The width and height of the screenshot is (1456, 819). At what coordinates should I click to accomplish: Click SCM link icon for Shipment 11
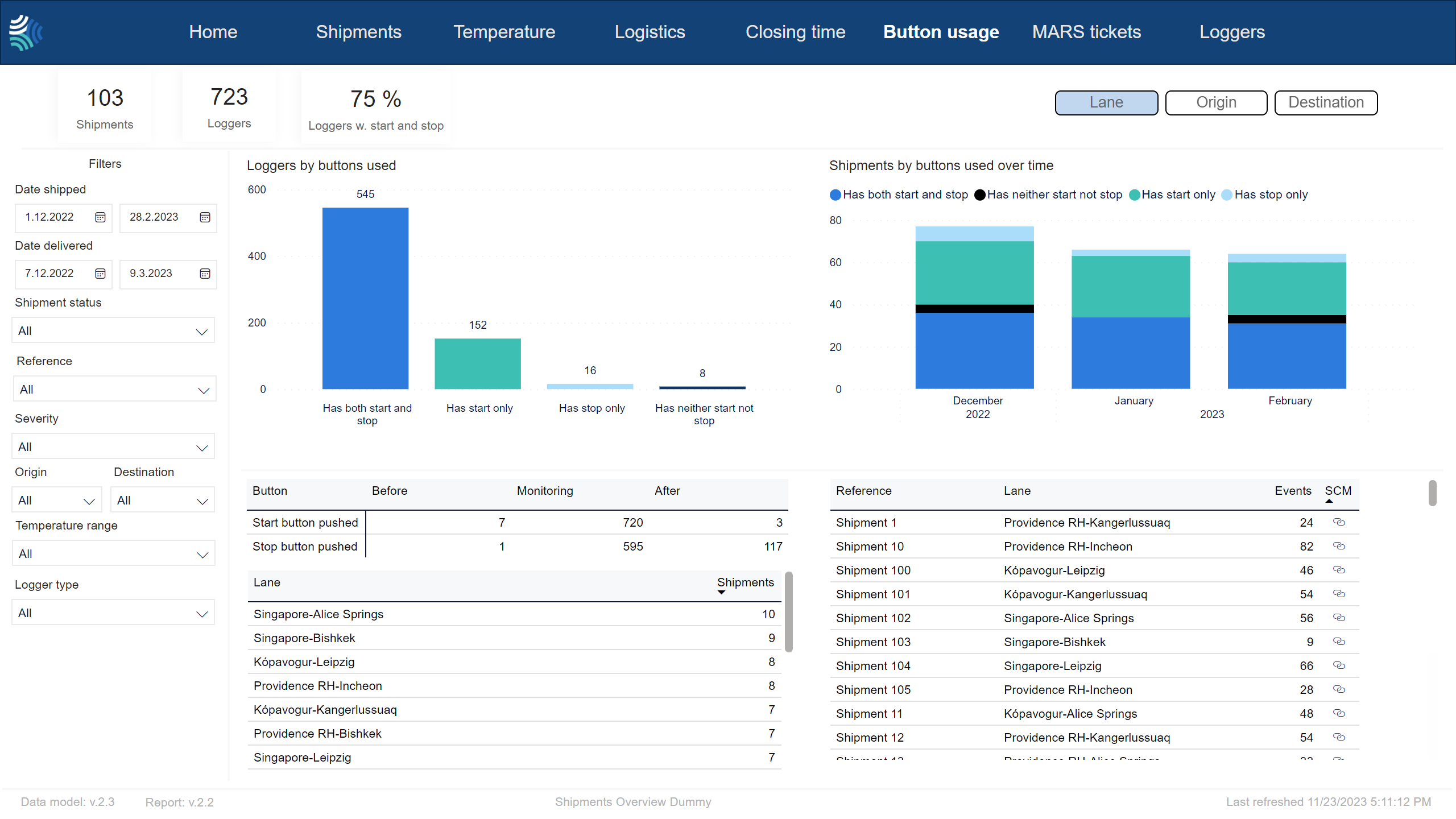(x=1339, y=713)
